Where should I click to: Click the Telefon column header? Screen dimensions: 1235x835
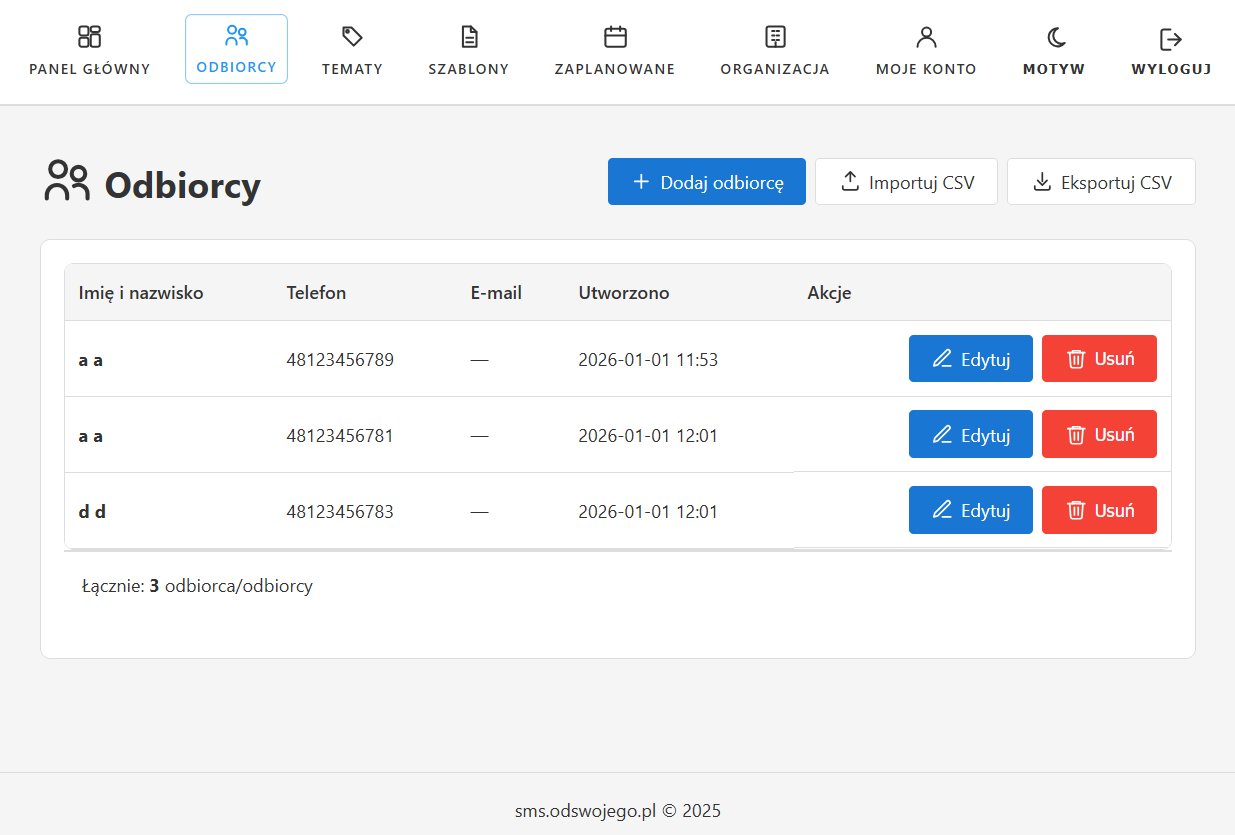(x=316, y=292)
